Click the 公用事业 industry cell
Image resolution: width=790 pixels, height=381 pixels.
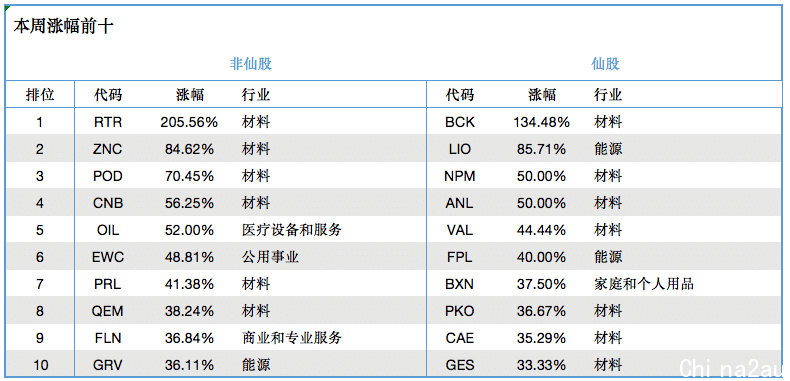[270, 257]
